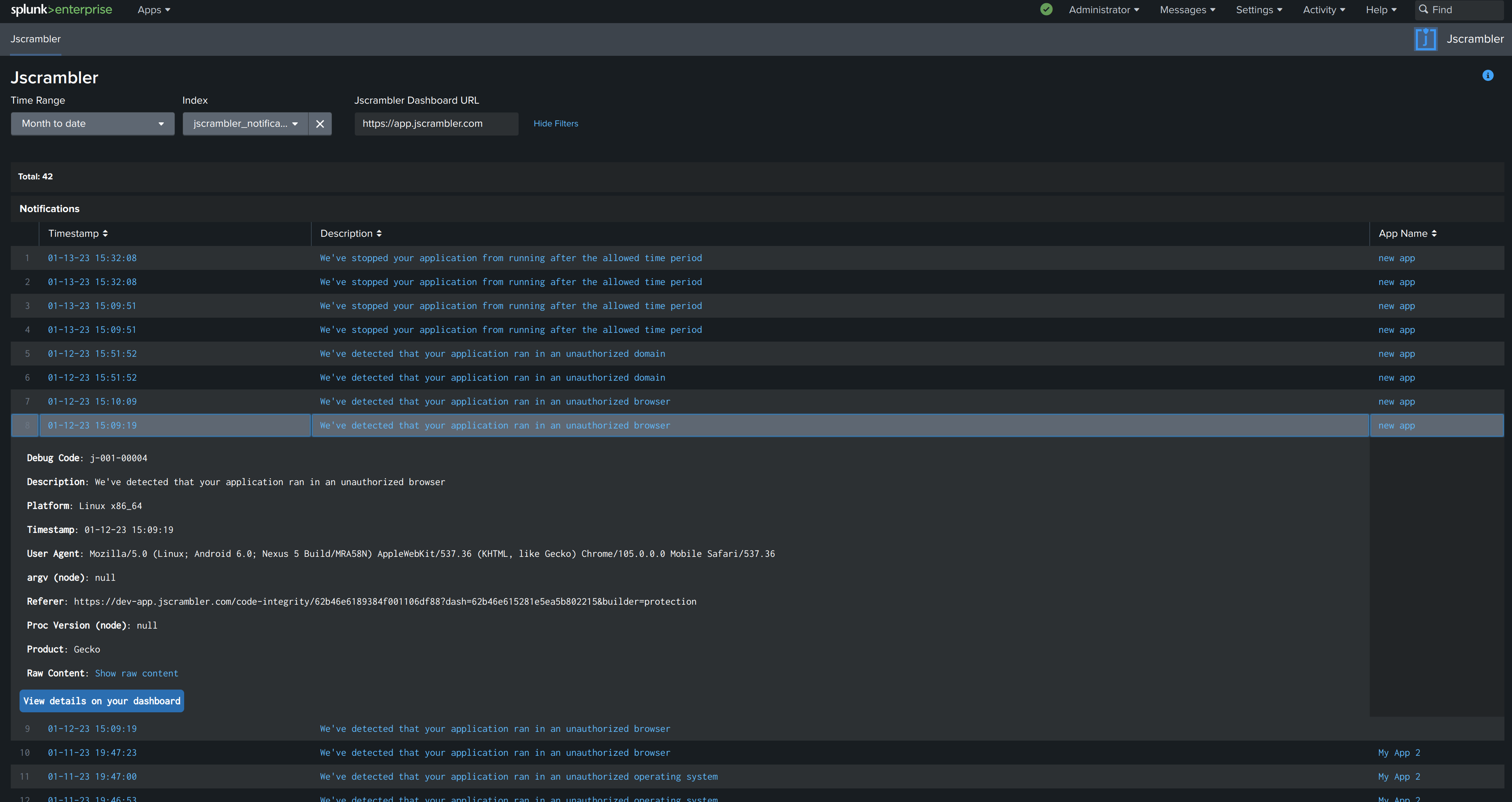The height and width of the screenshot is (802, 1512).
Task: Click My App 2 in row 10
Action: point(1399,753)
